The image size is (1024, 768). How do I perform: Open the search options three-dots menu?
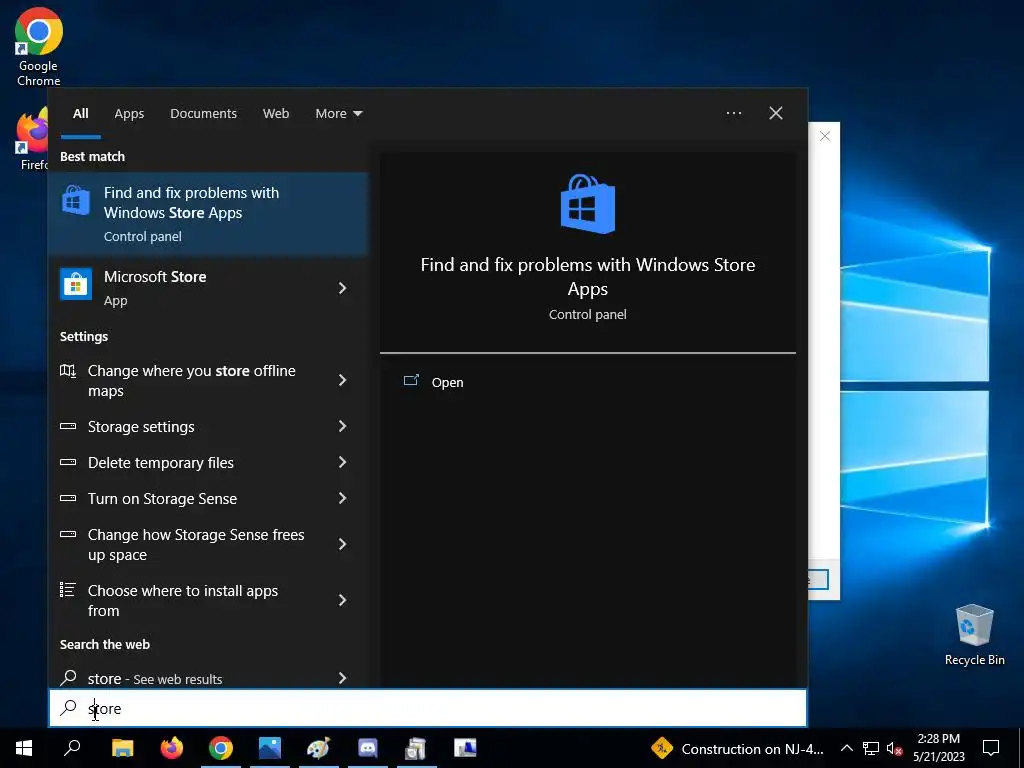[733, 113]
